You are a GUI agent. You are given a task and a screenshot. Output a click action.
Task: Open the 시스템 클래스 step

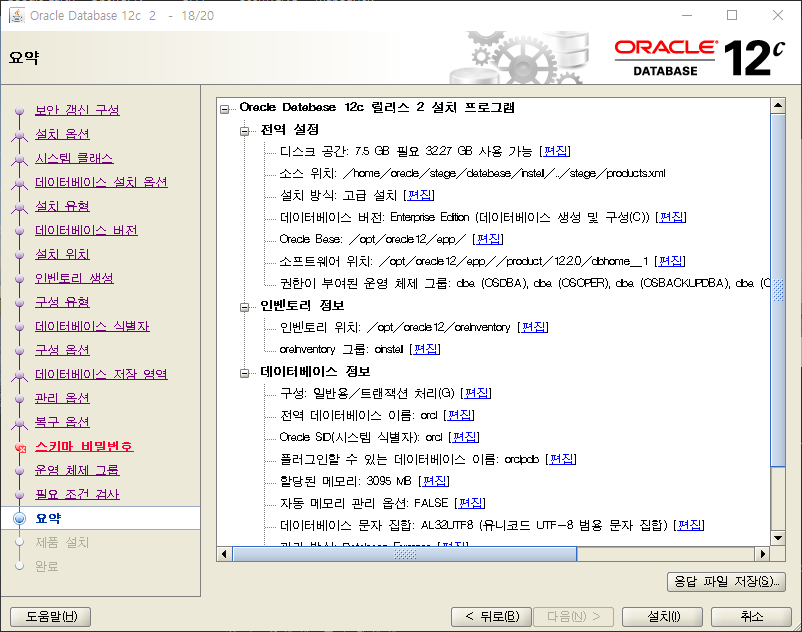tap(74, 158)
